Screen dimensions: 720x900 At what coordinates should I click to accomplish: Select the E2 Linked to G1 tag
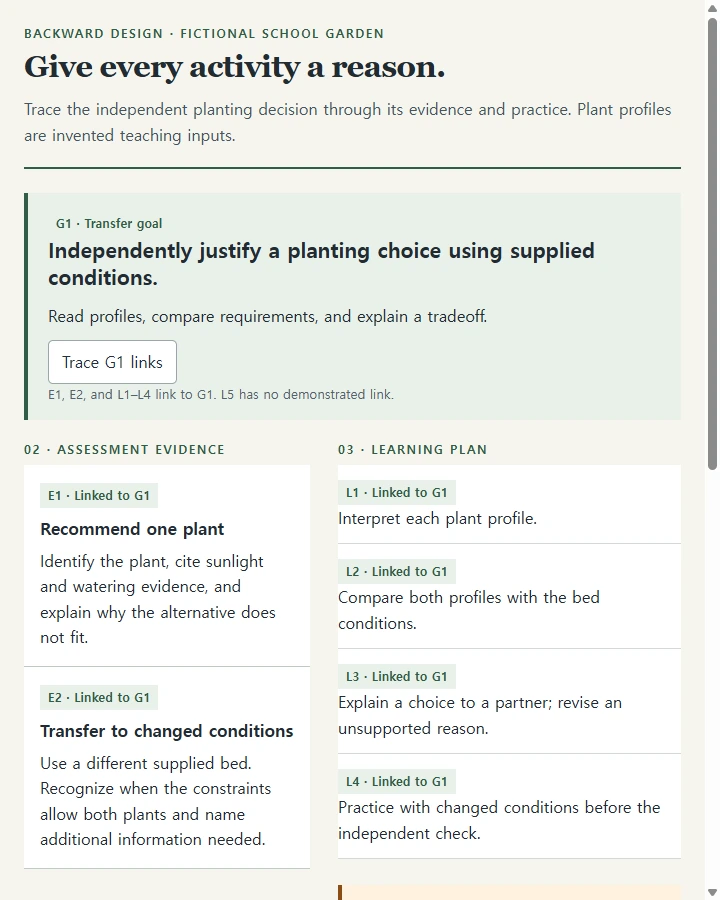tap(99, 698)
